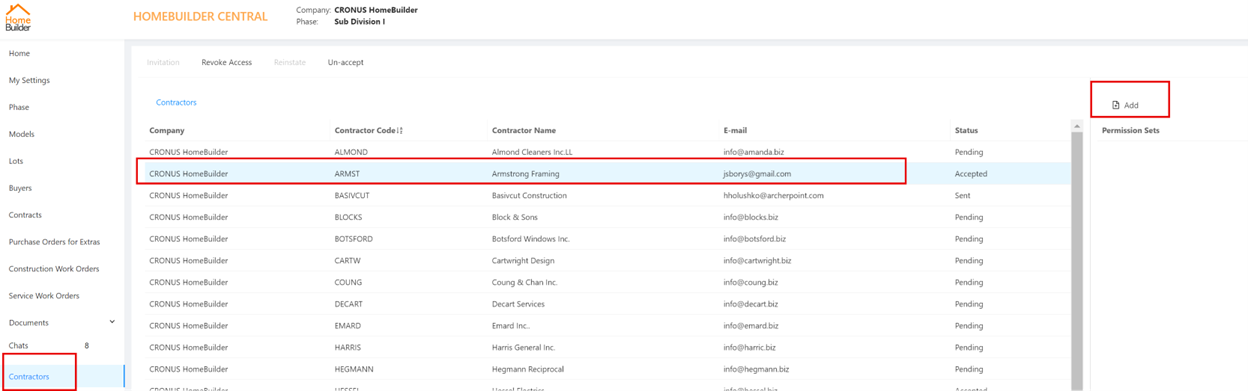
Task: Click the E-mail column header
Action: pos(735,130)
